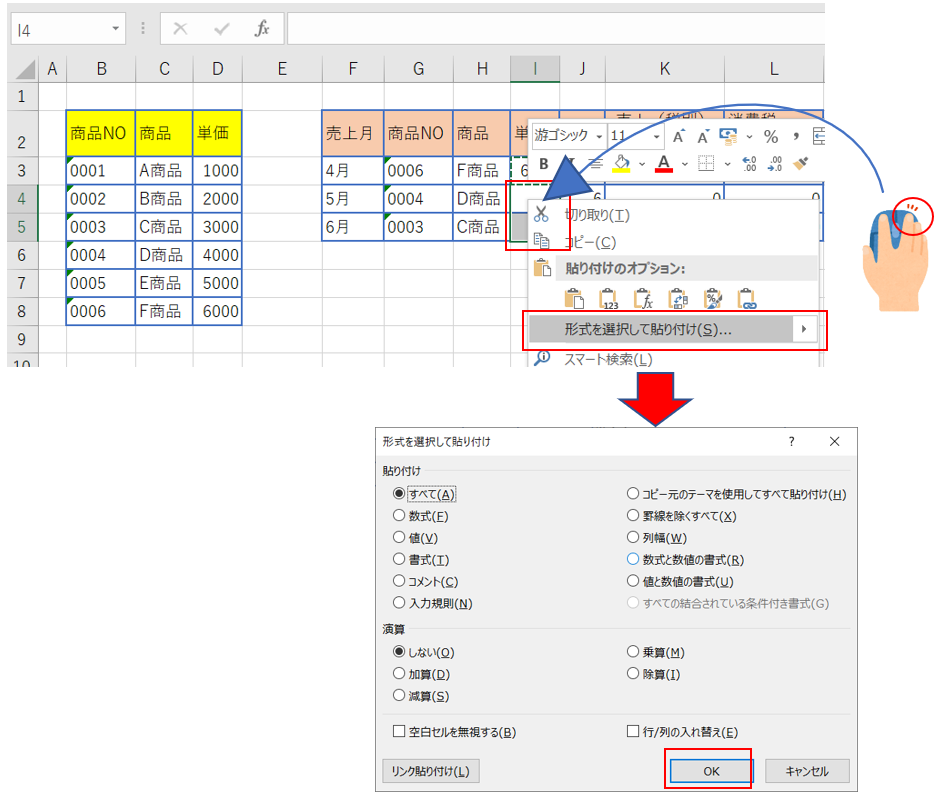Click the yellow fill color bucket icon

(620, 164)
